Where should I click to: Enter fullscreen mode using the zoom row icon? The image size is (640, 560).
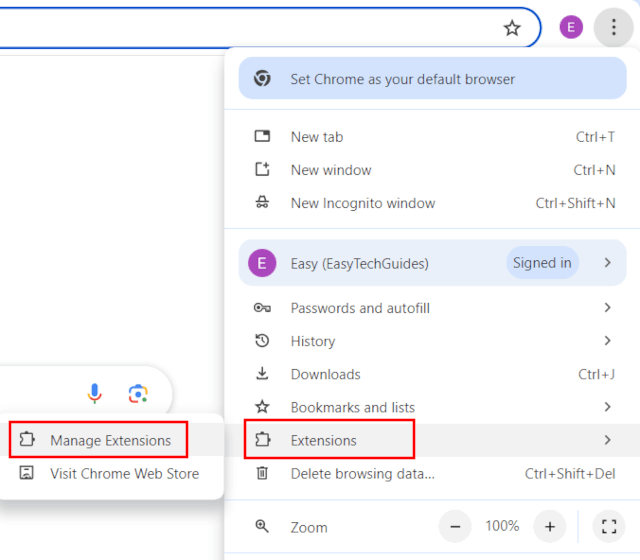609,526
